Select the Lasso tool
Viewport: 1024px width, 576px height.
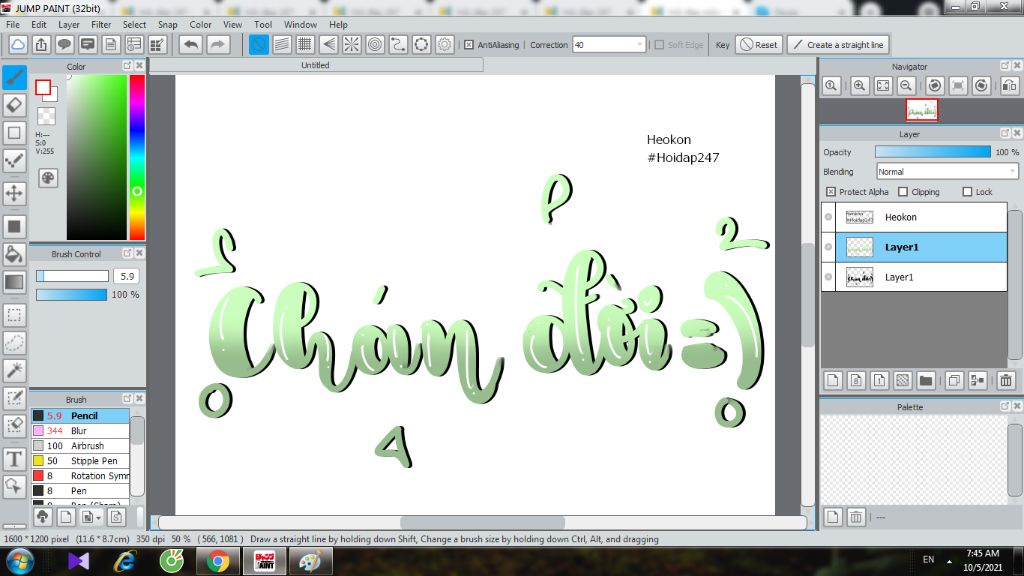(x=14, y=343)
